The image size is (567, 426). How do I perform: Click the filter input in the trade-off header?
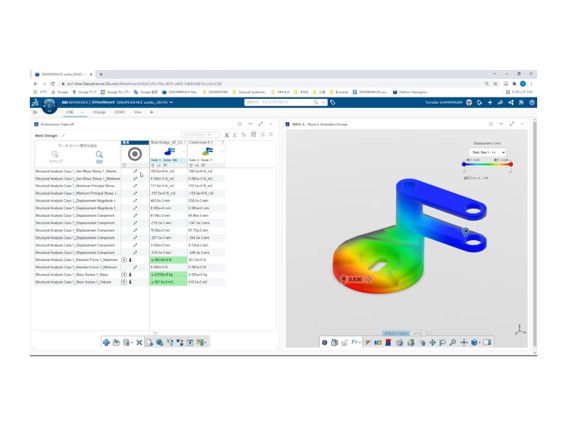pyautogui.click(x=201, y=135)
